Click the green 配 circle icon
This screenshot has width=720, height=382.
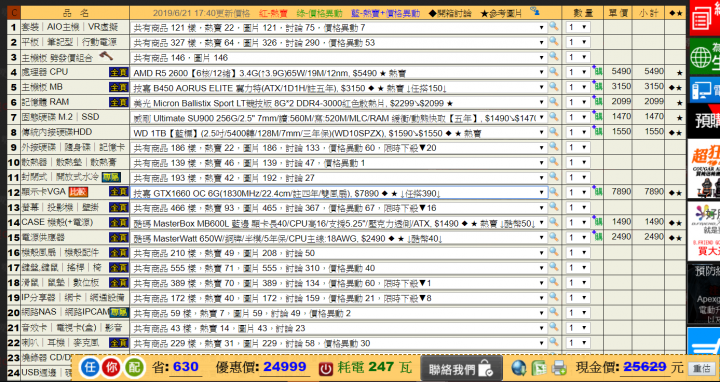click(133, 368)
